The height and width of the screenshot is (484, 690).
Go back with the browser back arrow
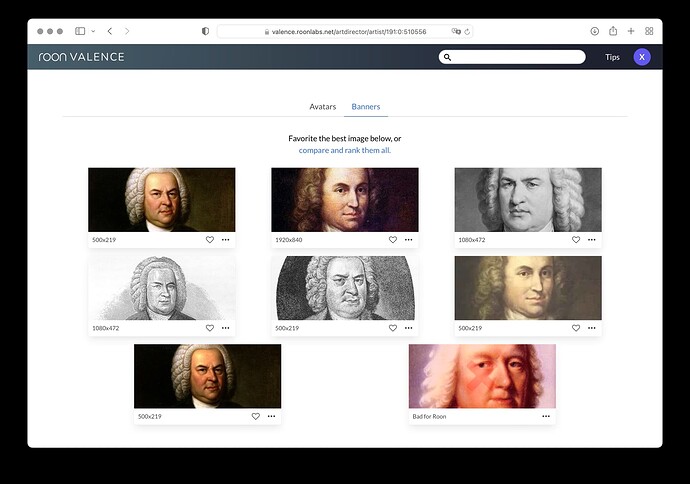click(110, 31)
